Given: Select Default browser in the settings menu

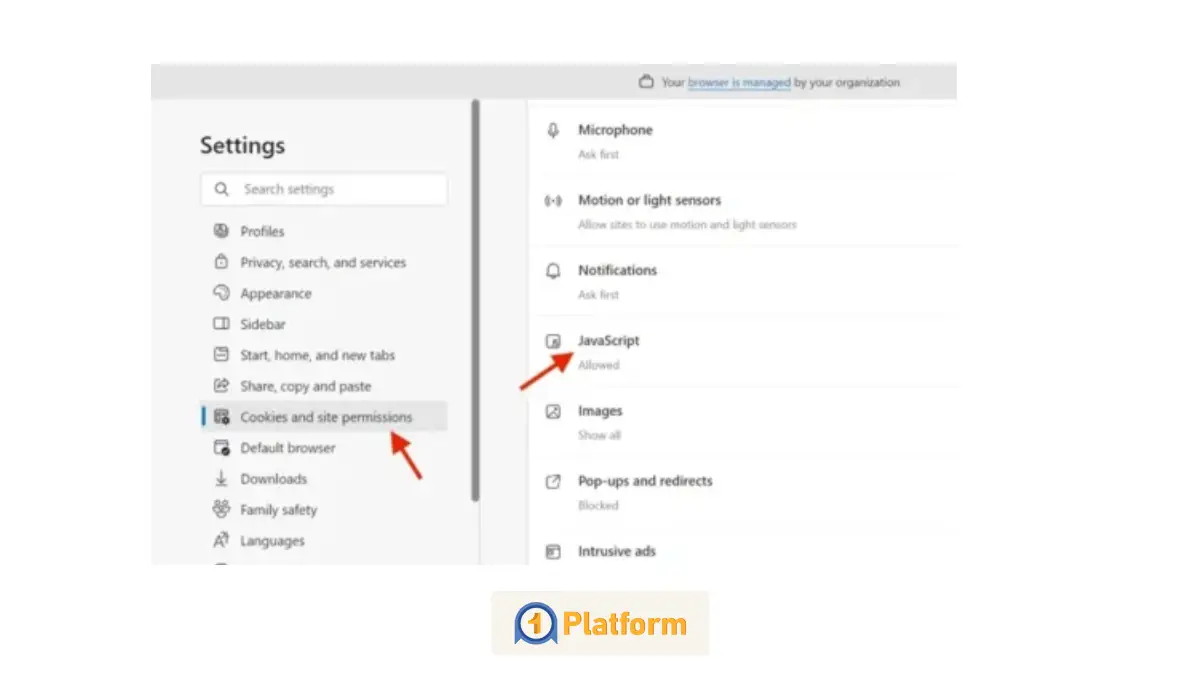Looking at the screenshot, I should point(288,448).
